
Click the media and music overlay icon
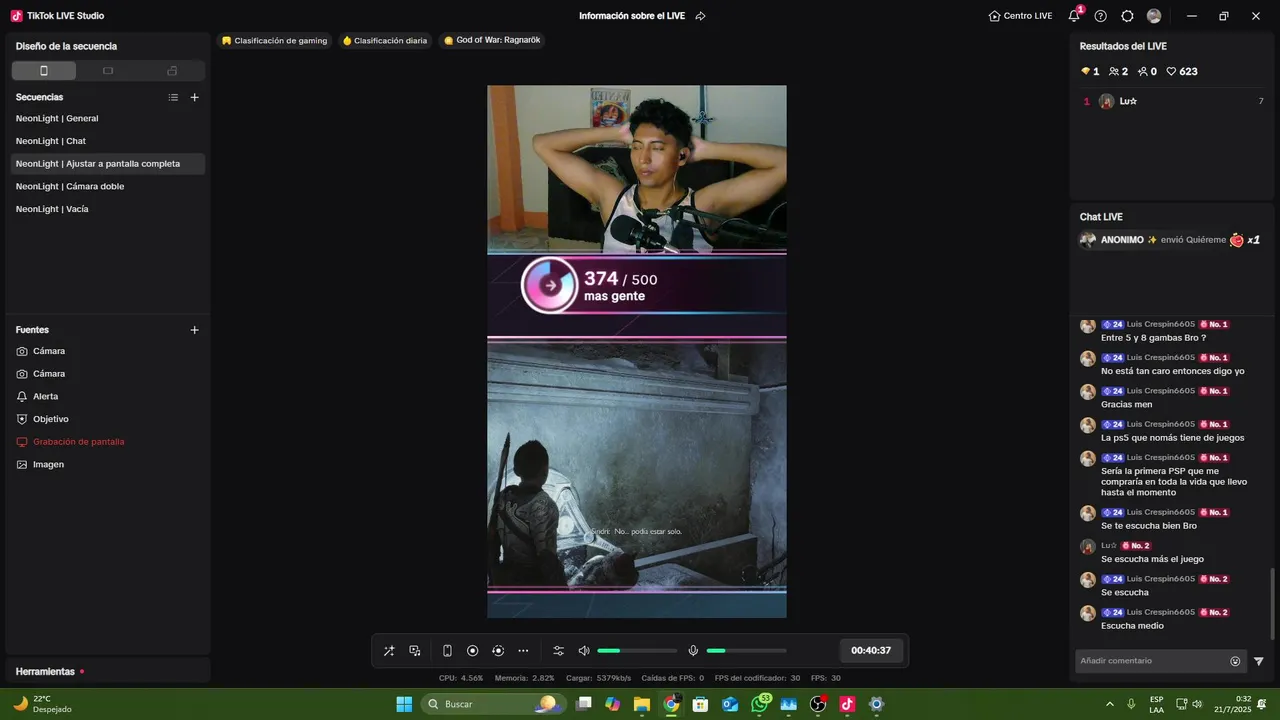coord(415,651)
